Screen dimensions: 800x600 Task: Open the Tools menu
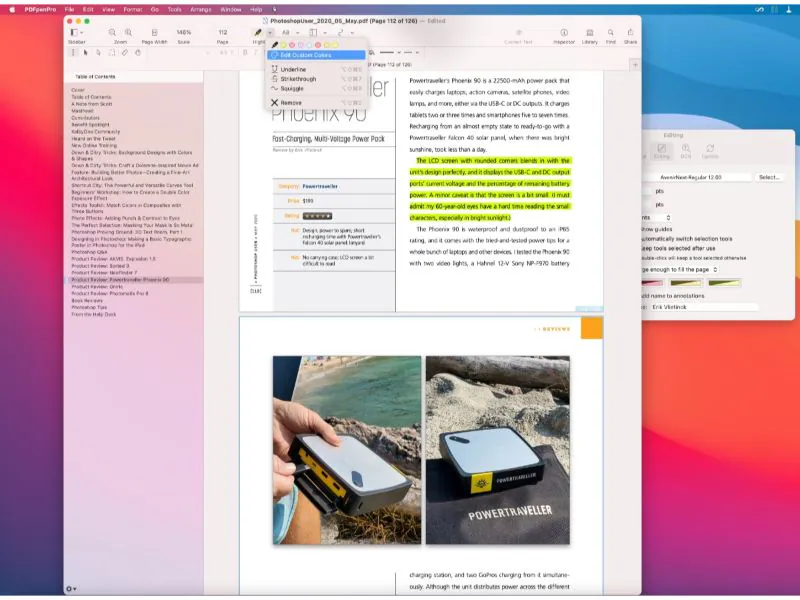click(x=174, y=9)
